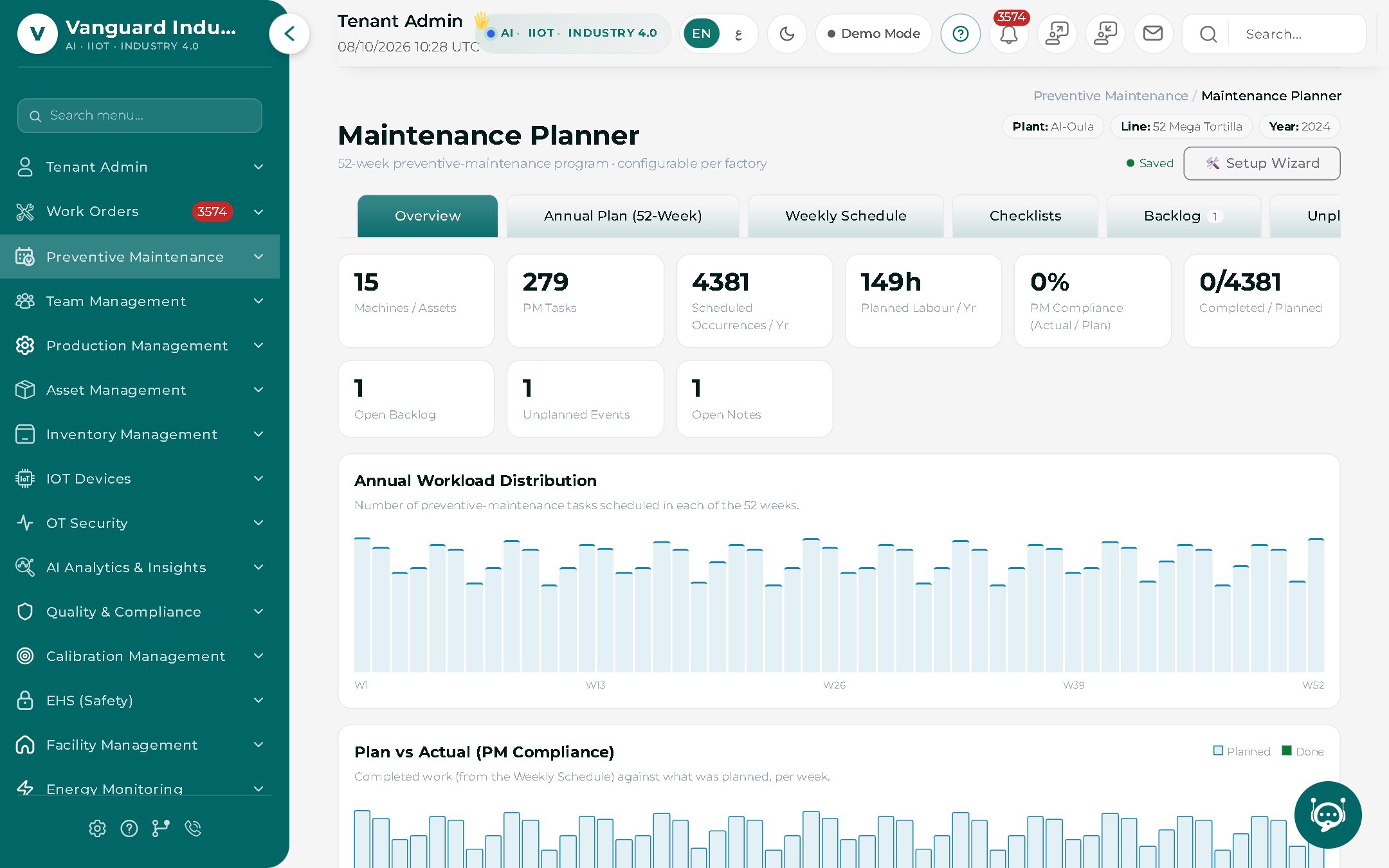Click the Team Management people icon
The width and height of the screenshot is (1389, 868).
pos(25,301)
